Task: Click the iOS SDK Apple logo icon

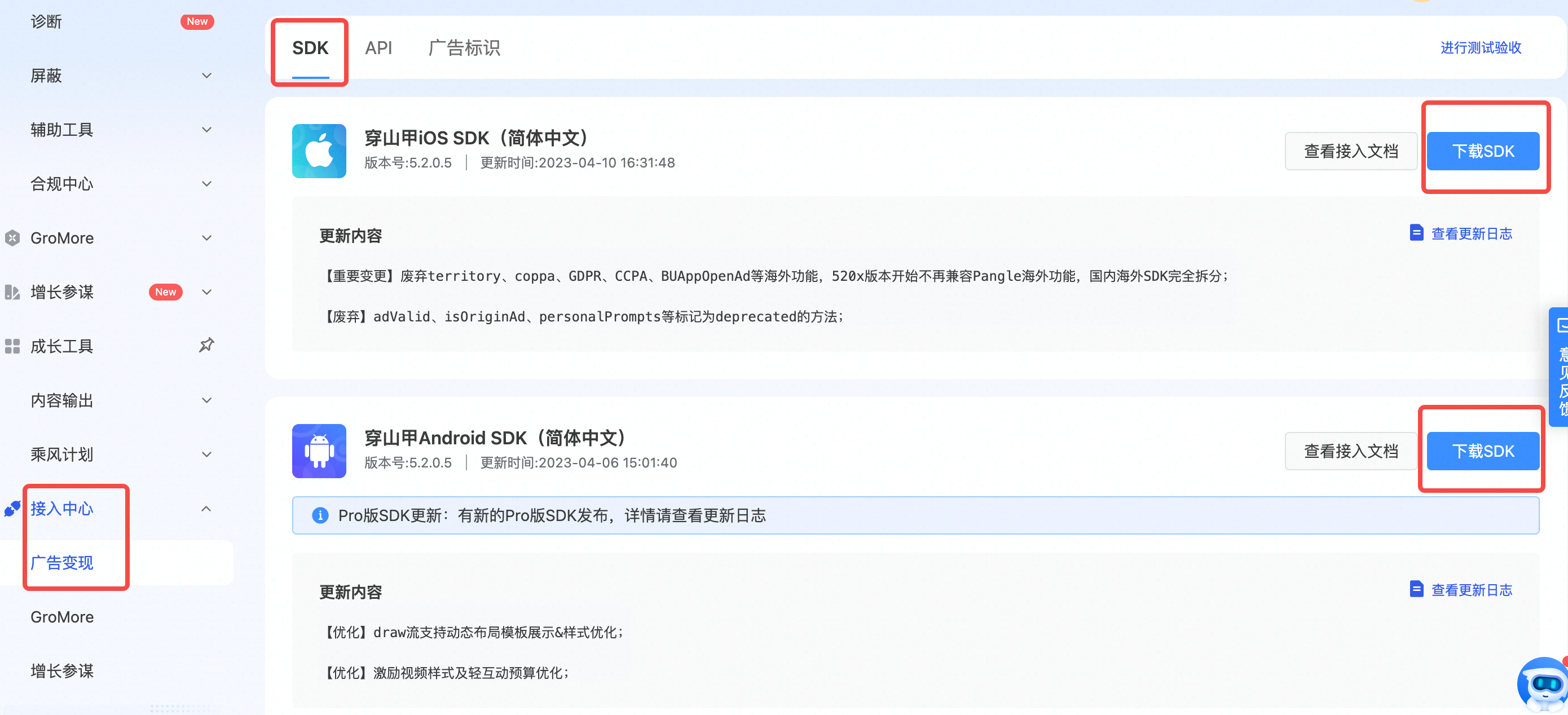Action: (319, 151)
